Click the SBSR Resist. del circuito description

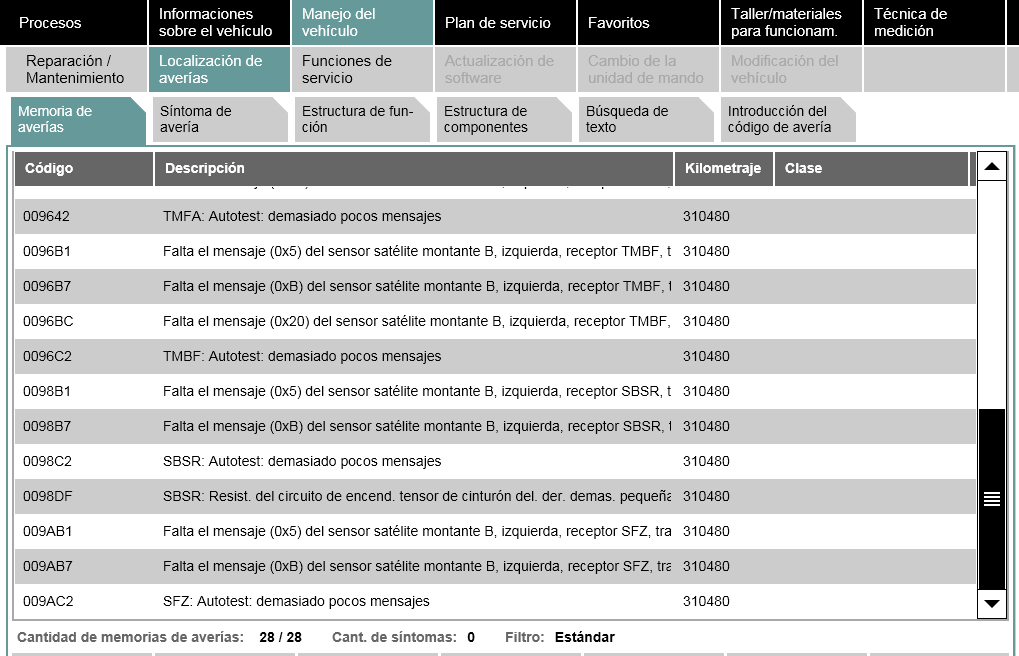click(x=417, y=497)
